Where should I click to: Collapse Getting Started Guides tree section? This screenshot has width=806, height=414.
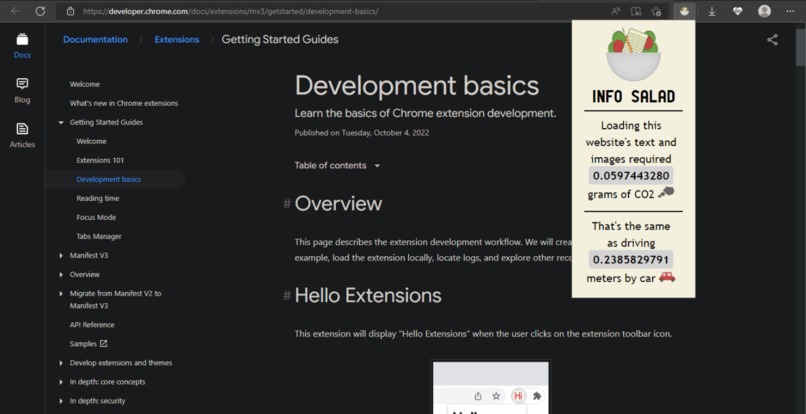61,122
